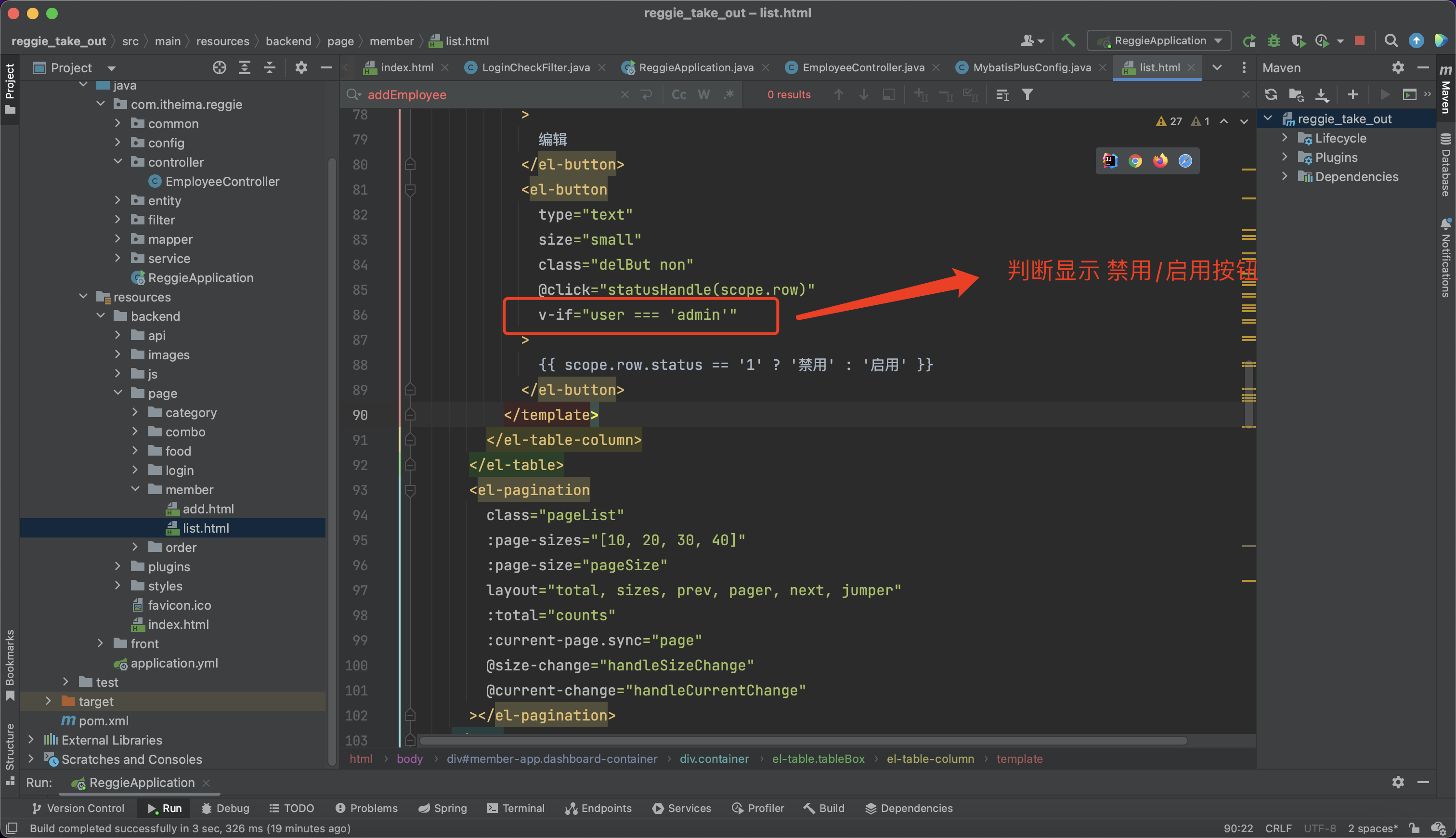Image resolution: width=1456 pixels, height=838 pixels.
Task: Click Reload Maven projects icon
Action: click(1271, 94)
